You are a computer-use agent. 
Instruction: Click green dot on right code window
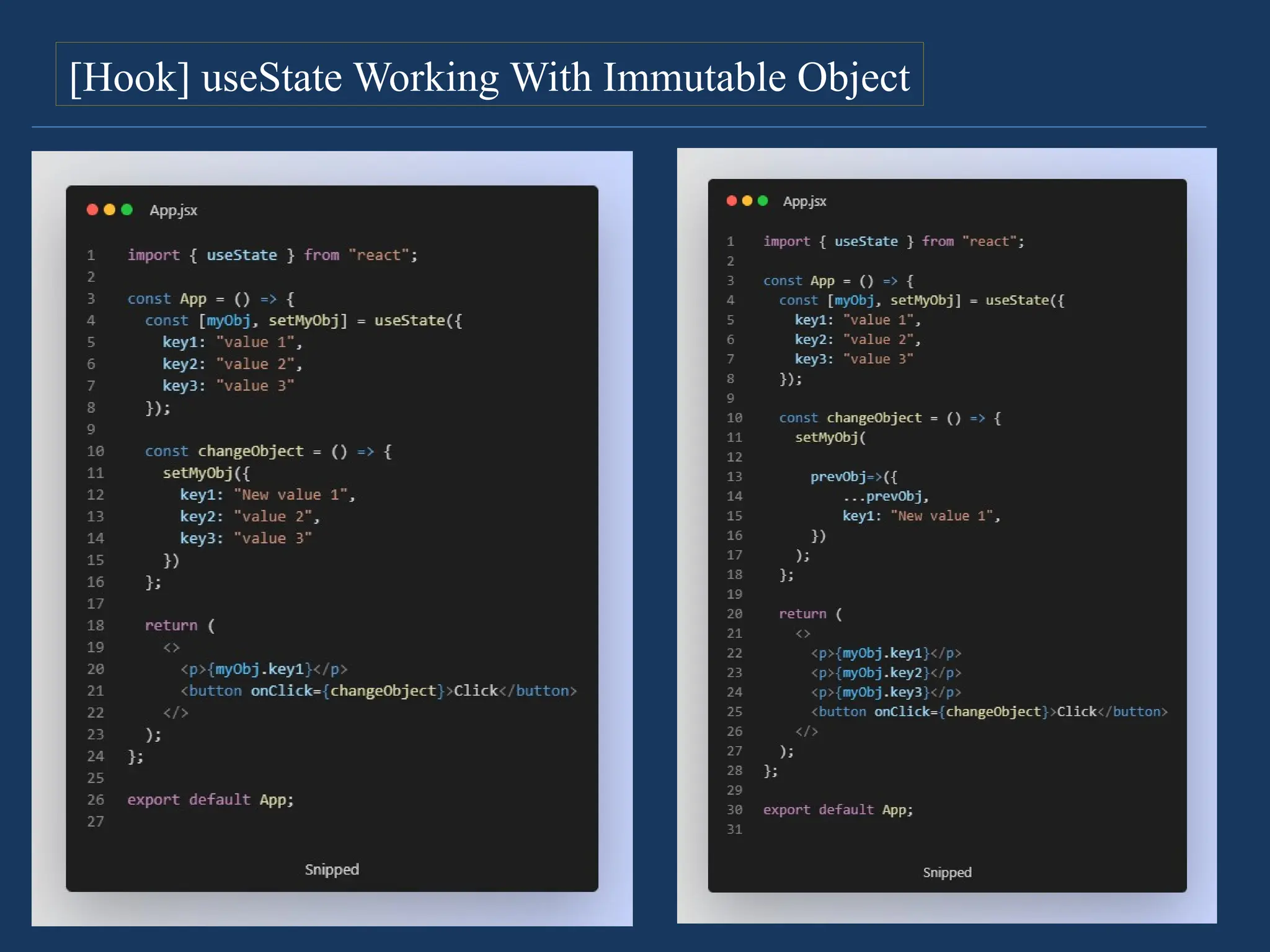pos(763,200)
